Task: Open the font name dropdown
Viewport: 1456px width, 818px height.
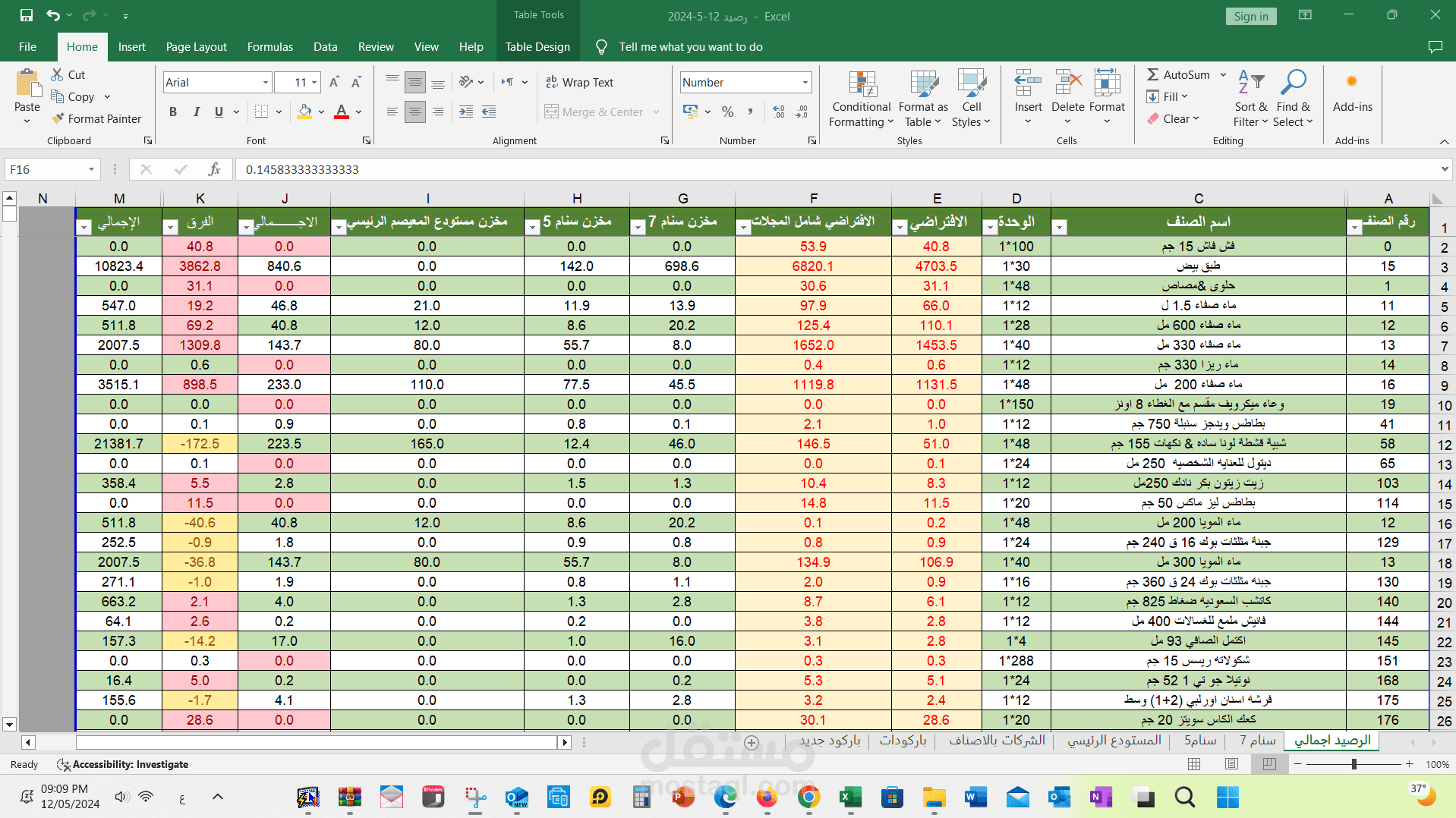Action: [265, 82]
